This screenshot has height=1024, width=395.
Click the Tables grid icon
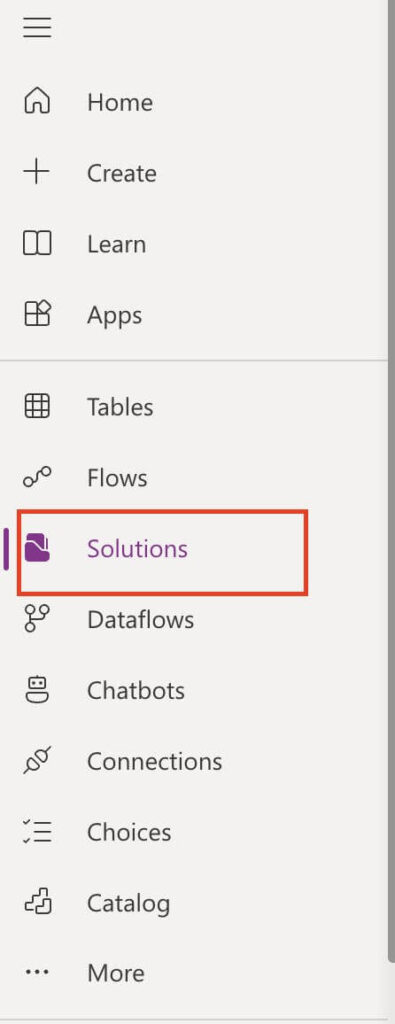click(37, 407)
